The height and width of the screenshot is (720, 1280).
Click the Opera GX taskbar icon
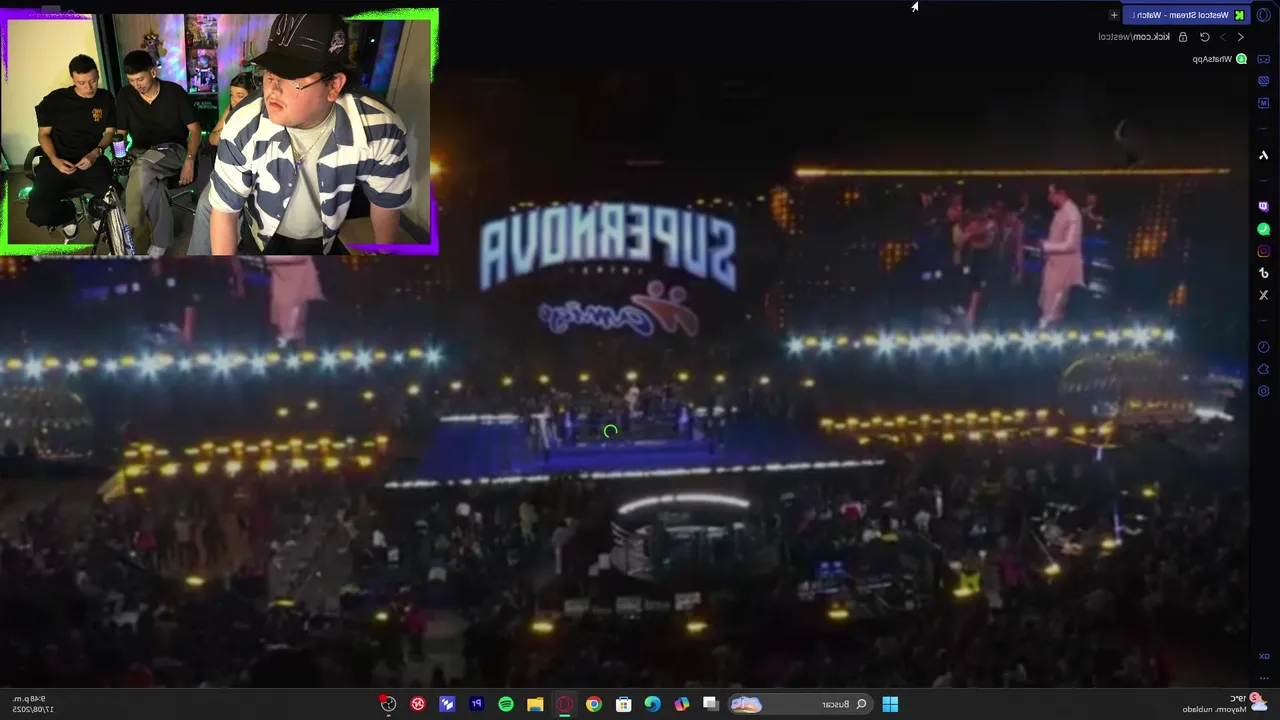[564, 704]
